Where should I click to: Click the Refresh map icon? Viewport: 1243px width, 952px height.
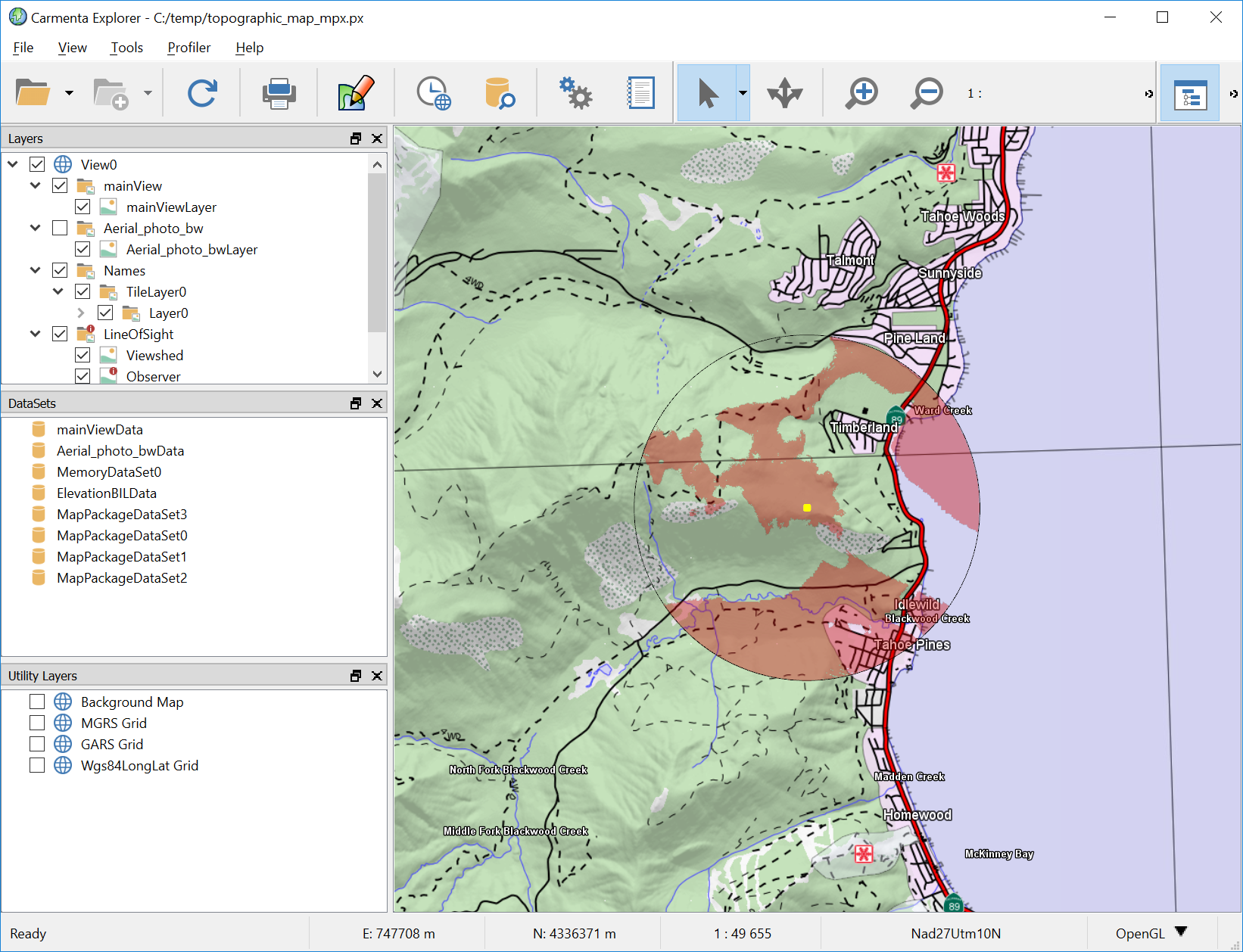click(x=202, y=93)
